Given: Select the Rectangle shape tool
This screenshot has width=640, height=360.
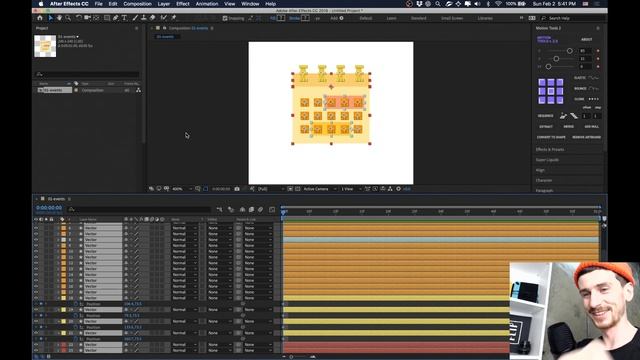Looking at the screenshot, I should 107,18.
